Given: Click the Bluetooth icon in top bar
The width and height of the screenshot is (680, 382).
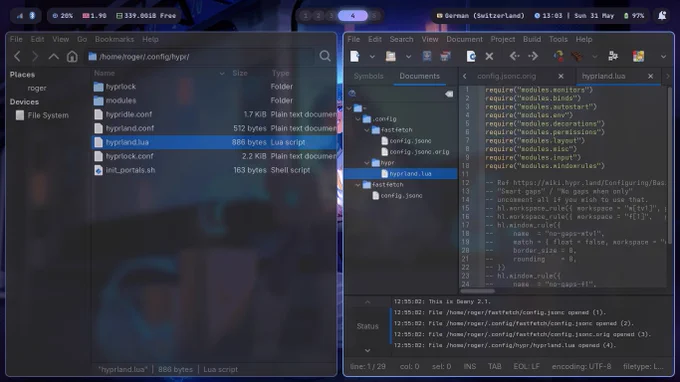Looking at the screenshot, I should point(32,16).
